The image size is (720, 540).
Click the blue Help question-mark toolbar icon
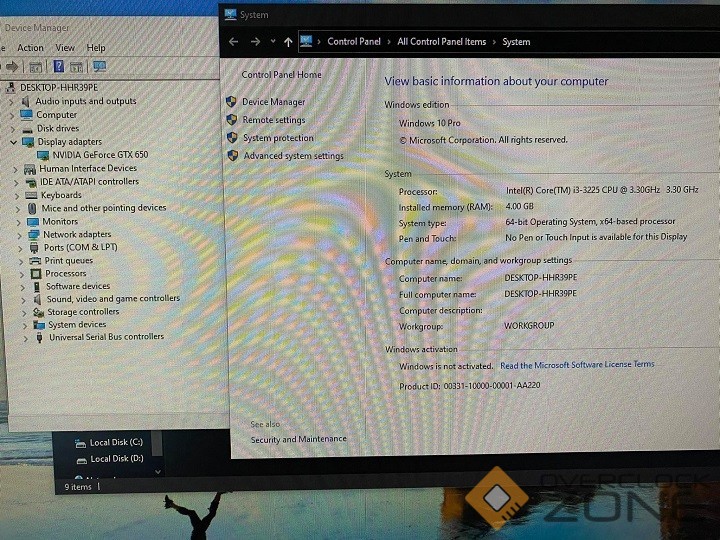pyautogui.click(x=59, y=67)
